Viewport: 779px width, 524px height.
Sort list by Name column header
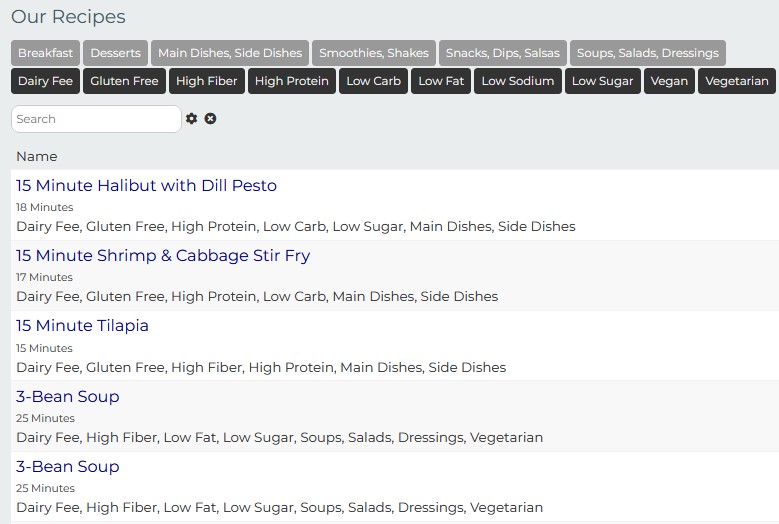(x=37, y=156)
